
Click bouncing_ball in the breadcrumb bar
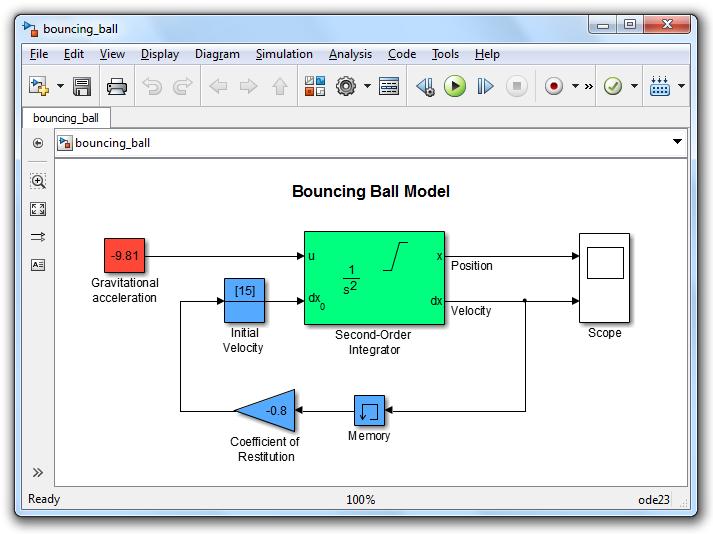click(x=112, y=143)
